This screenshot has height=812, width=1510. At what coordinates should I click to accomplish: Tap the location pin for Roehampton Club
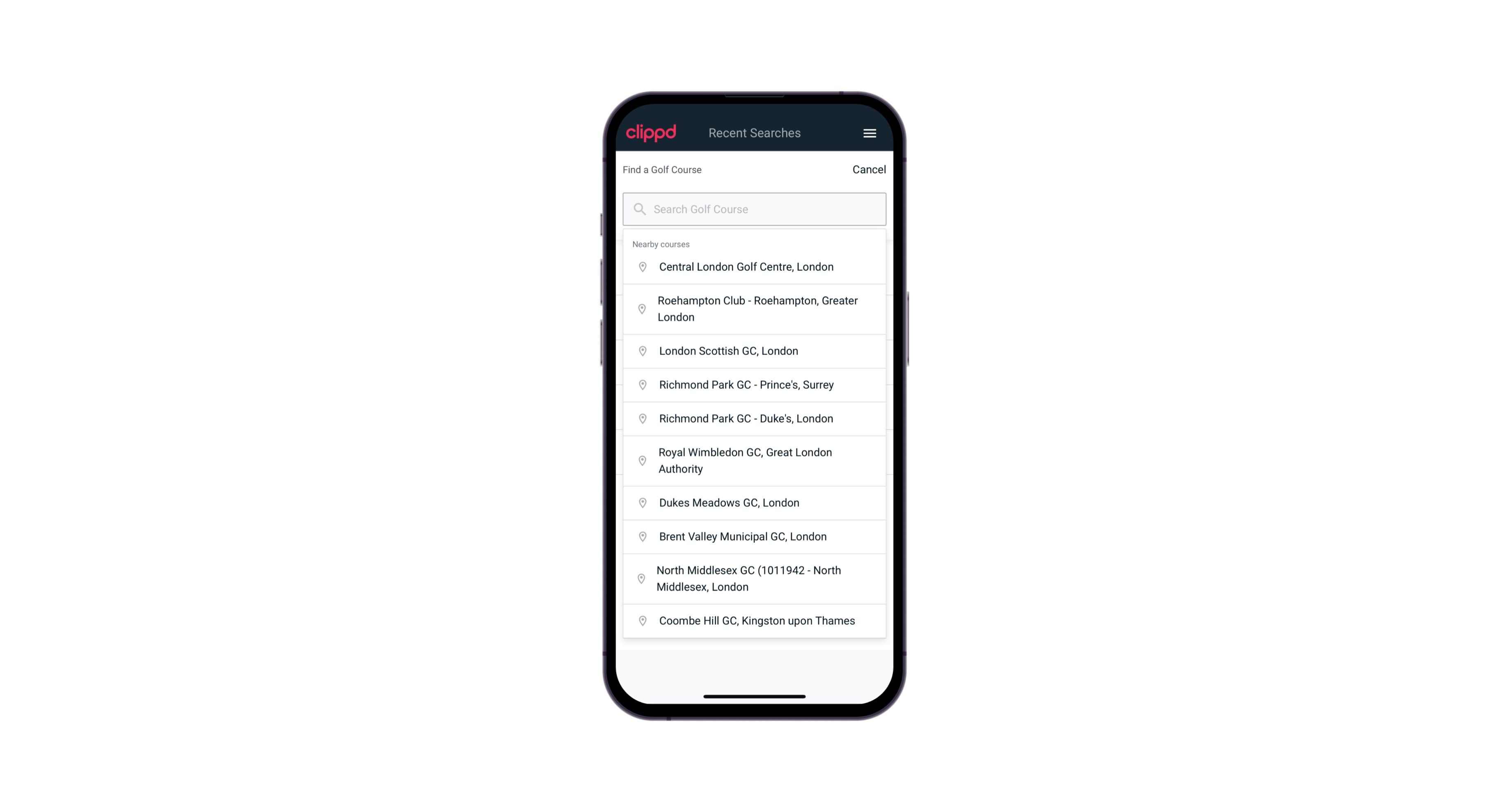tap(641, 309)
